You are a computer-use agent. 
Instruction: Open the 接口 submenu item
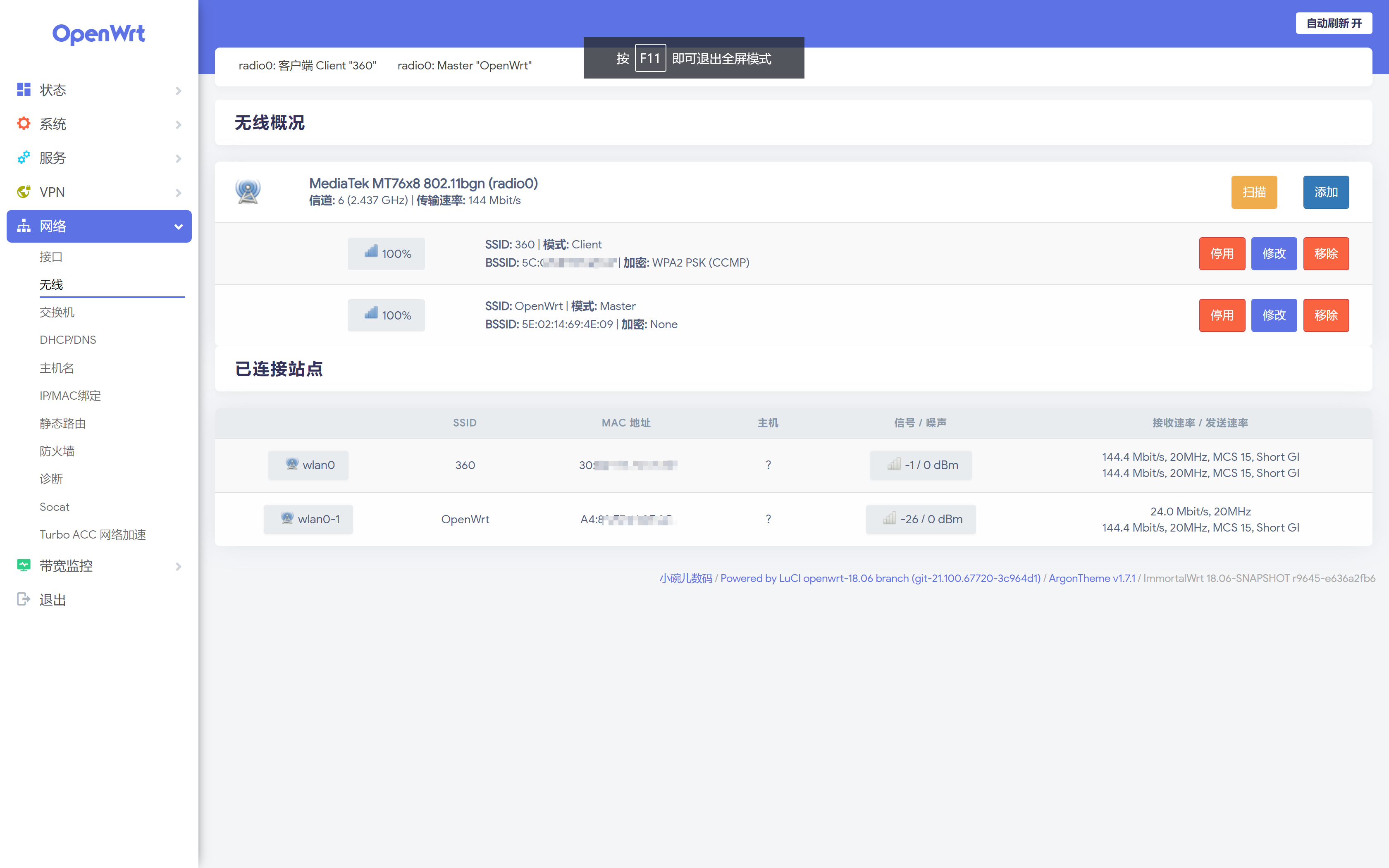pos(51,257)
